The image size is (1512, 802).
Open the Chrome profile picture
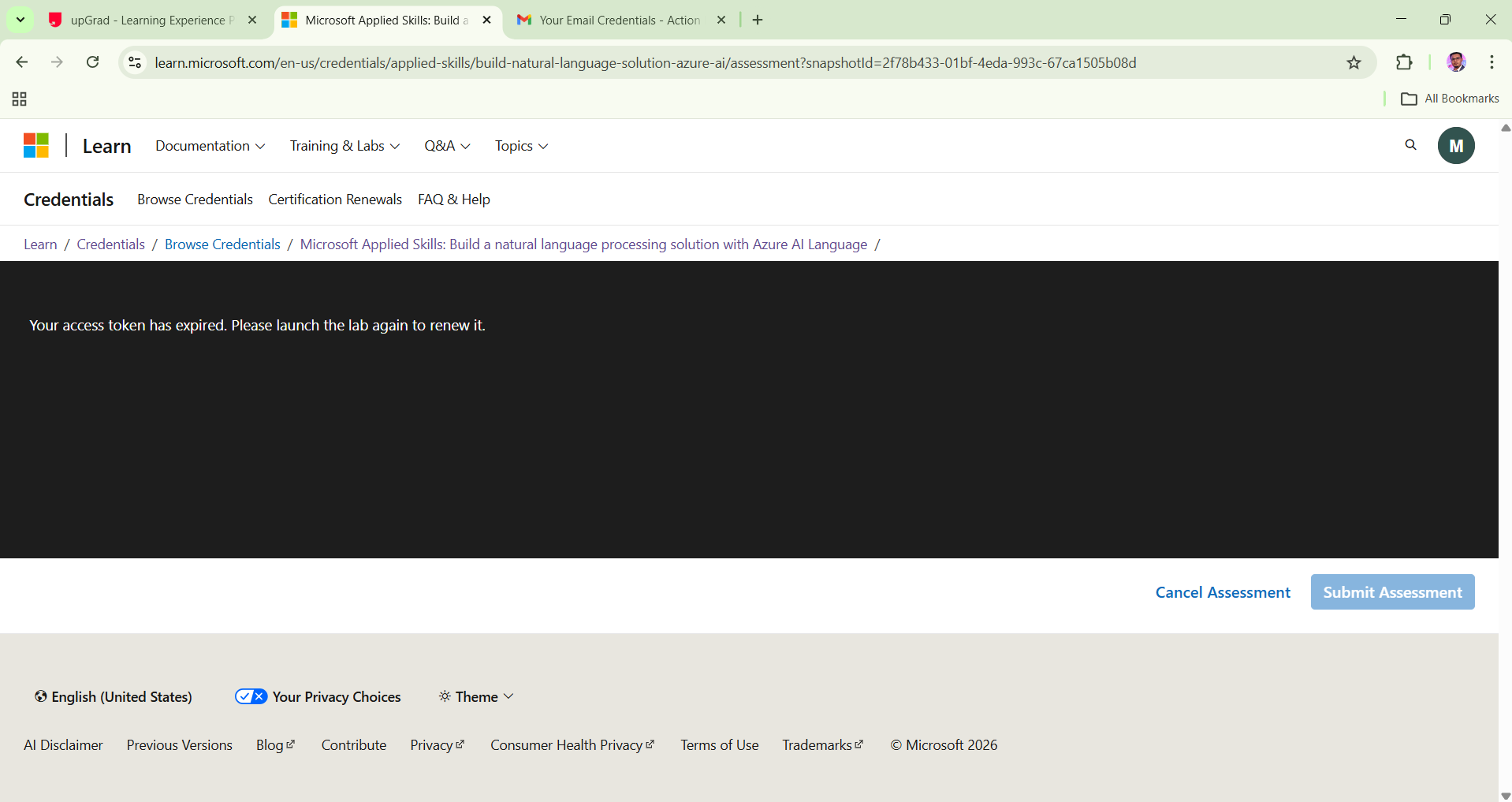pyautogui.click(x=1456, y=62)
